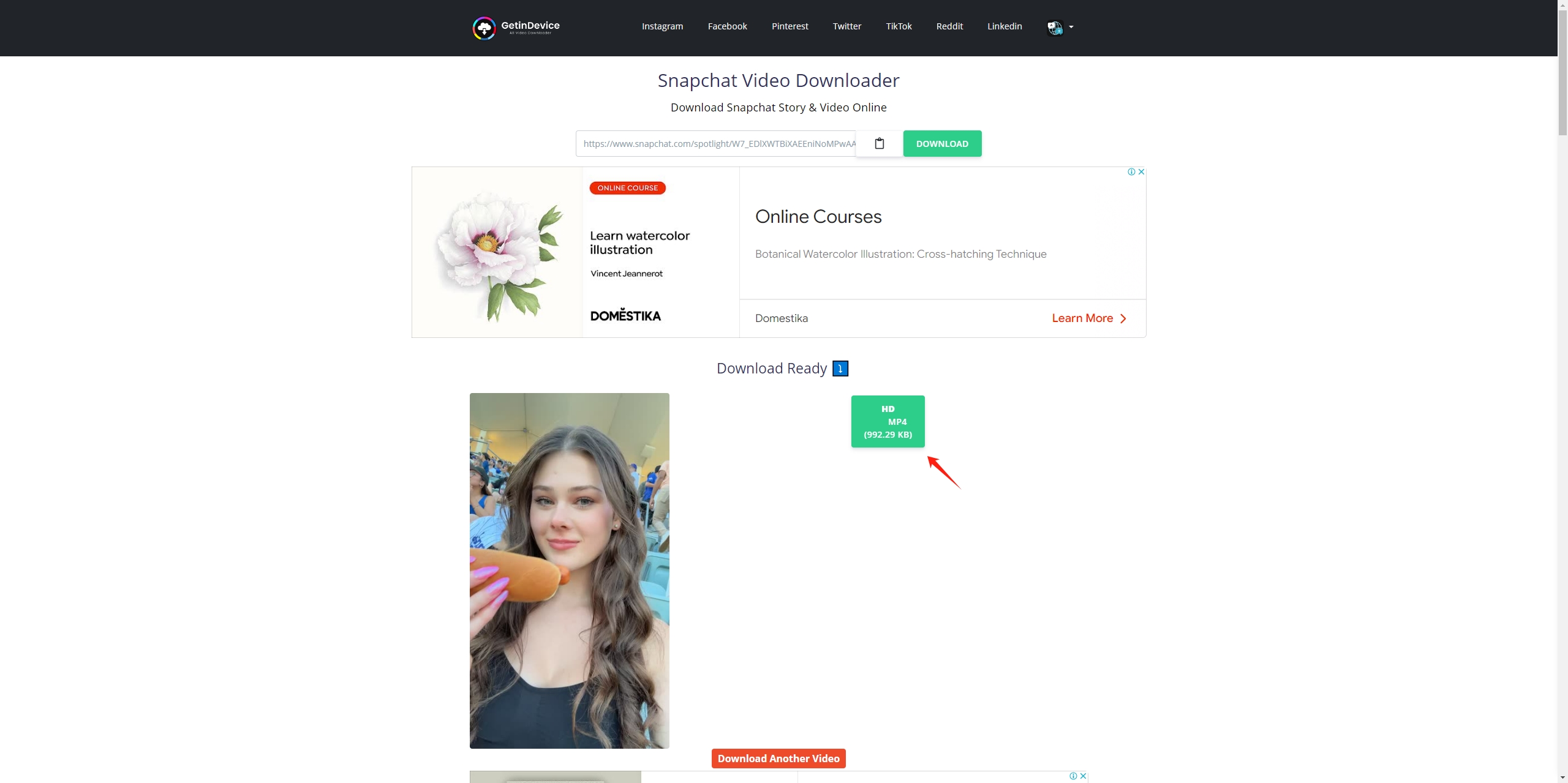This screenshot has height=783, width=1568.
Task: Click the green DOWNLOAD button
Action: point(942,143)
